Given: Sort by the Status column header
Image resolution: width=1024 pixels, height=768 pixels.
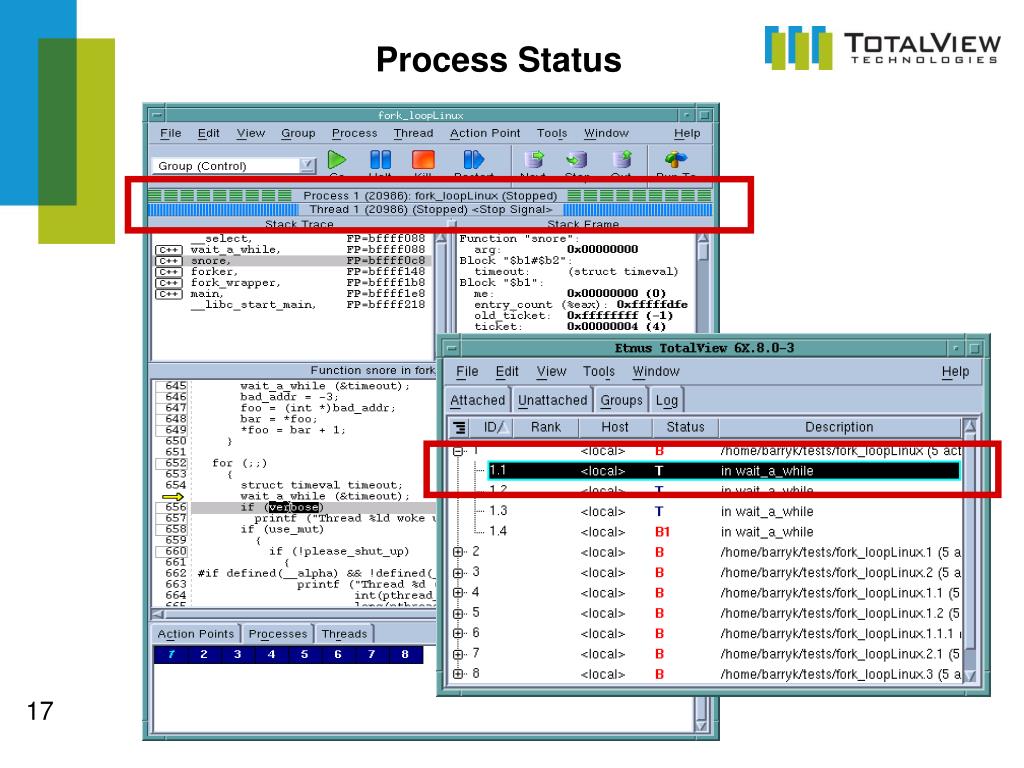Looking at the screenshot, I should pyautogui.click(x=685, y=428).
